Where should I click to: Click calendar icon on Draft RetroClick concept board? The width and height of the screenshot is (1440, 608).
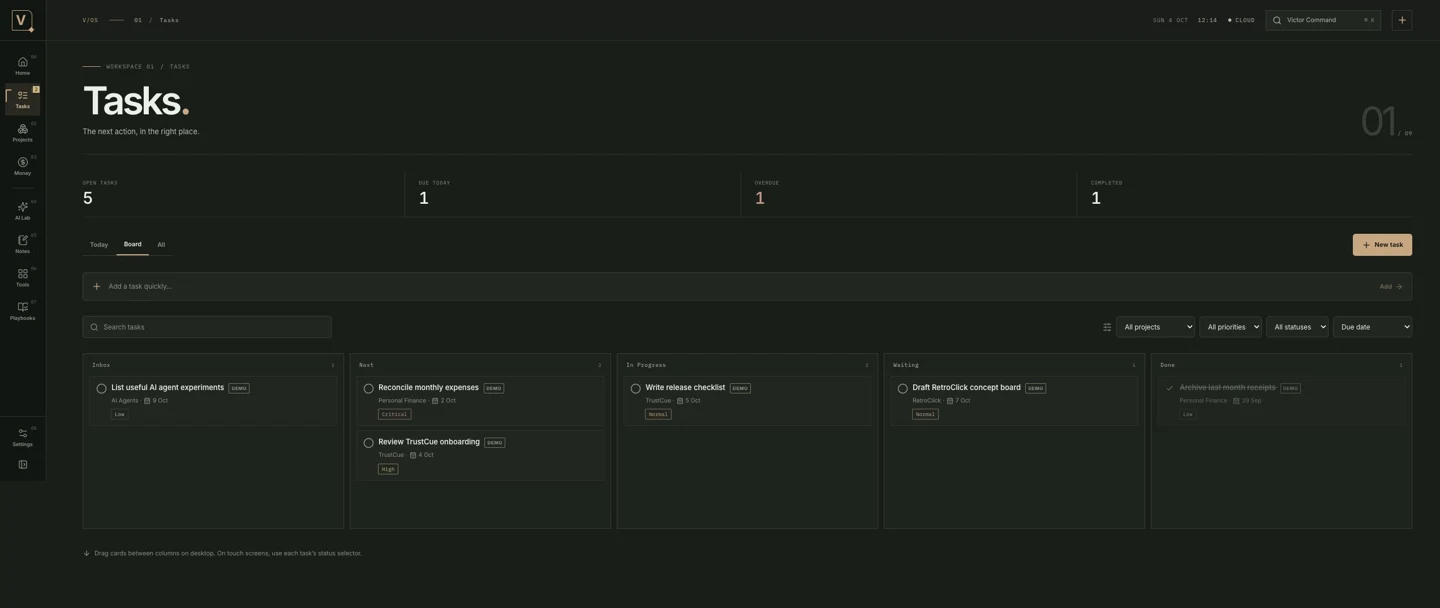tap(951, 401)
